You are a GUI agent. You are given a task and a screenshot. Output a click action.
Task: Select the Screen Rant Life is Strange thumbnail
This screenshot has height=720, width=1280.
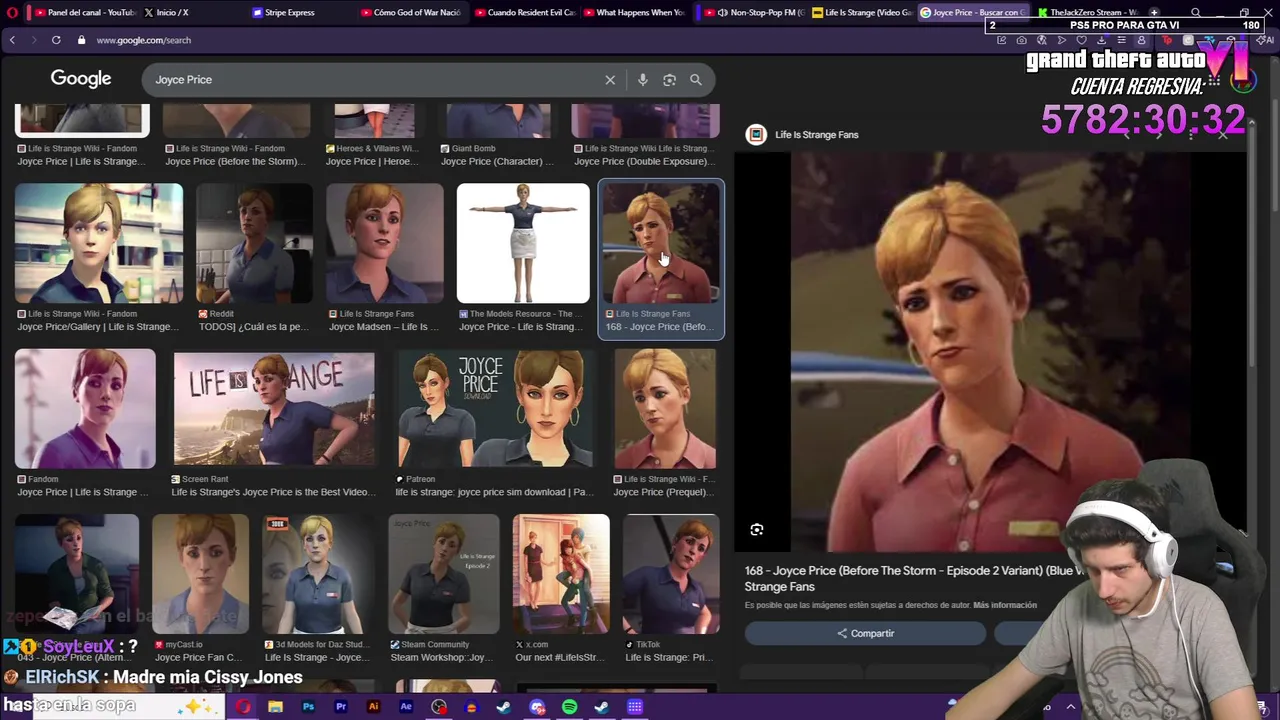(274, 408)
